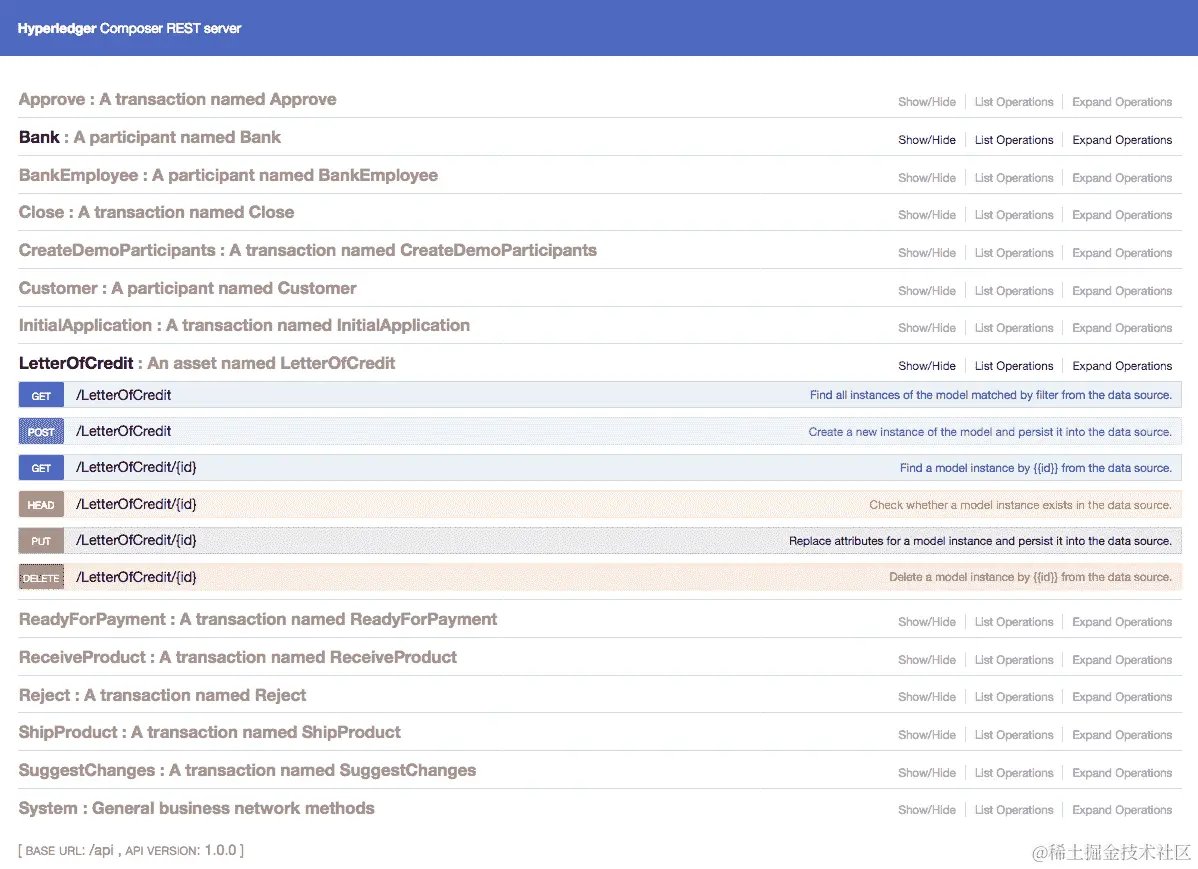This screenshot has width=1198, height=869.
Task: Click the PUT method badge
Action: tap(41, 541)
